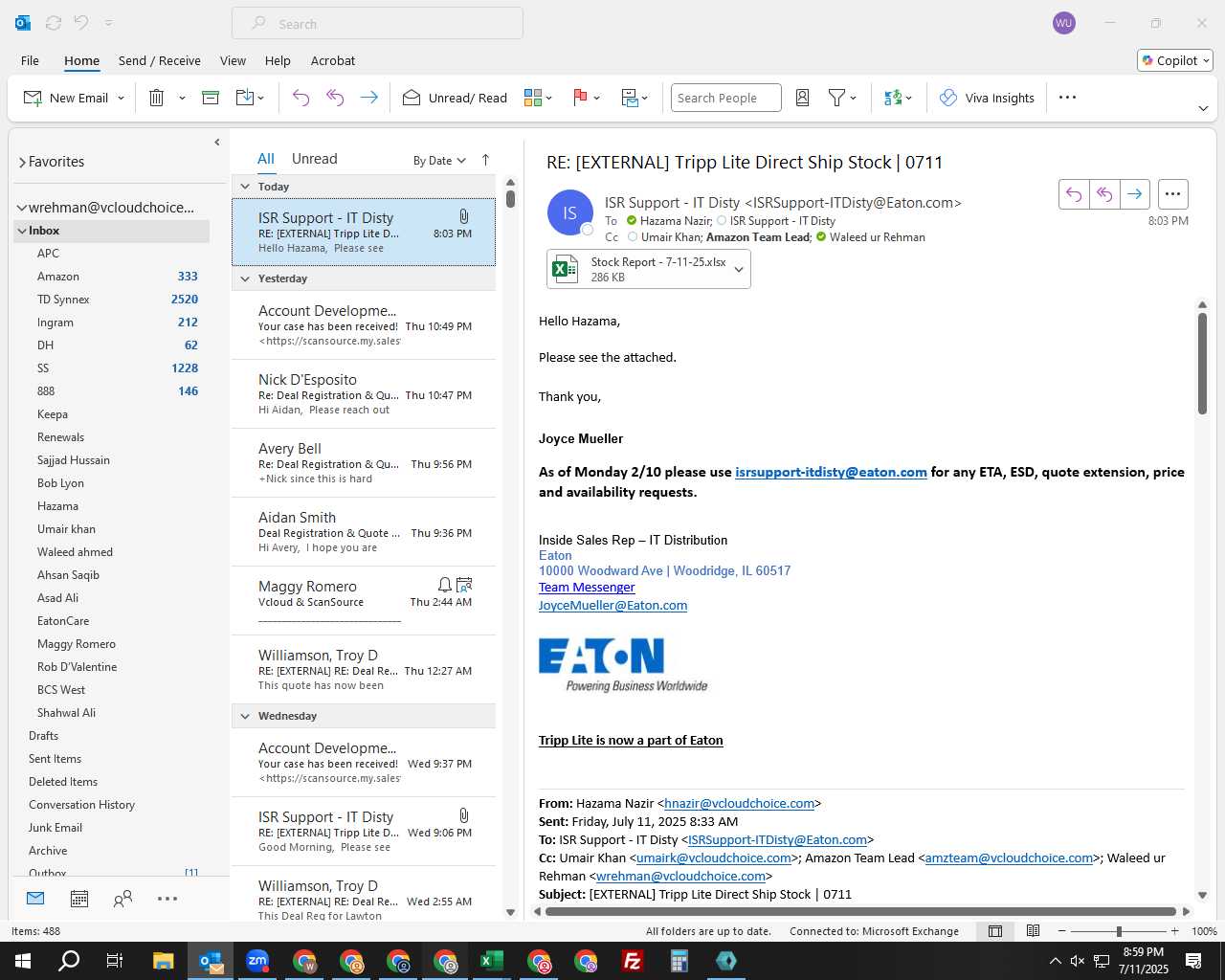Click the Filter Email funnel icon
The height and width of the screenshot is (980, 1225).
pyautogui.click(x=836, y=98)
